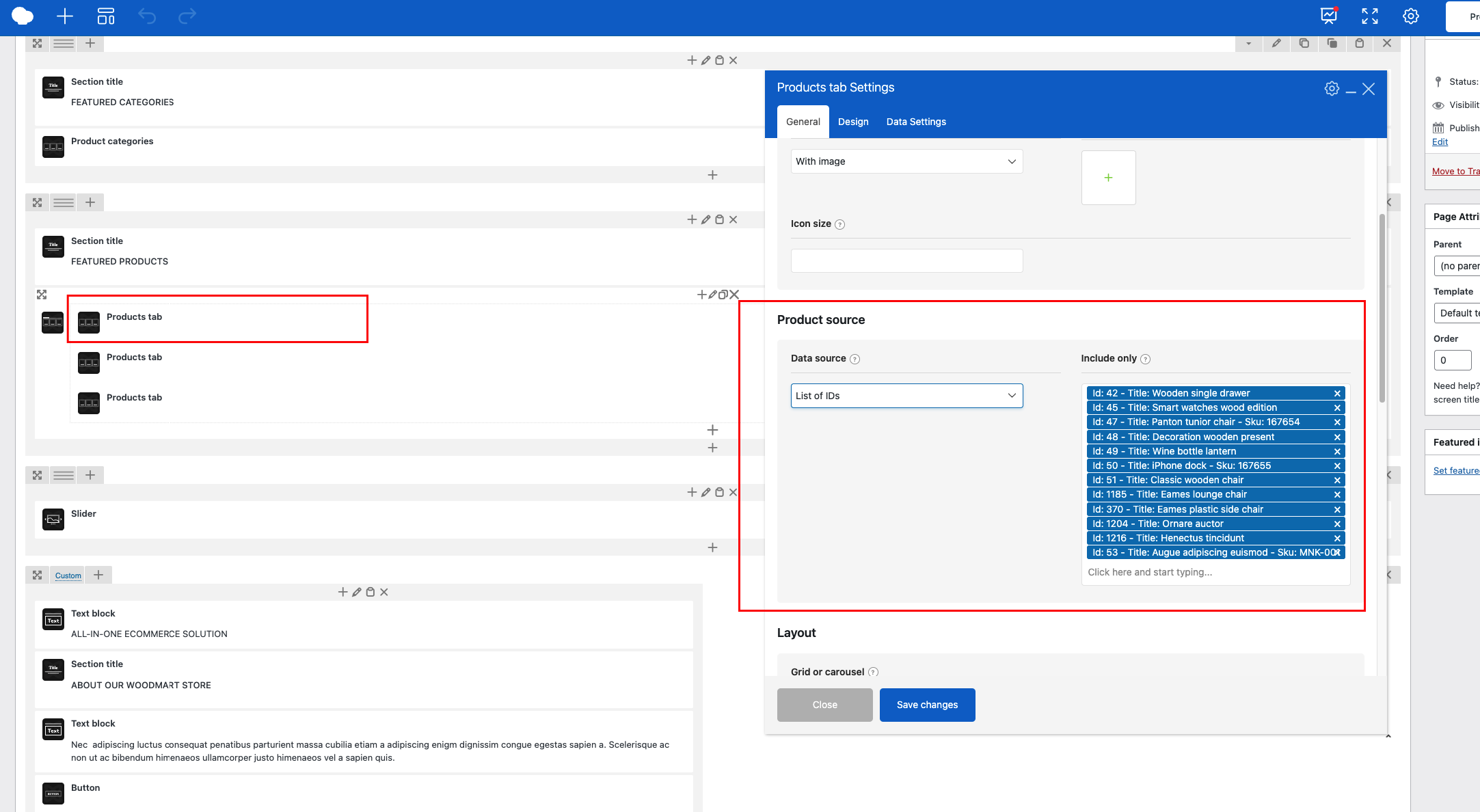The width and height of the screenshot is (1480, 812).
Task: Open the List of IDs data source dropdown
Action: (x=906, y=396)
